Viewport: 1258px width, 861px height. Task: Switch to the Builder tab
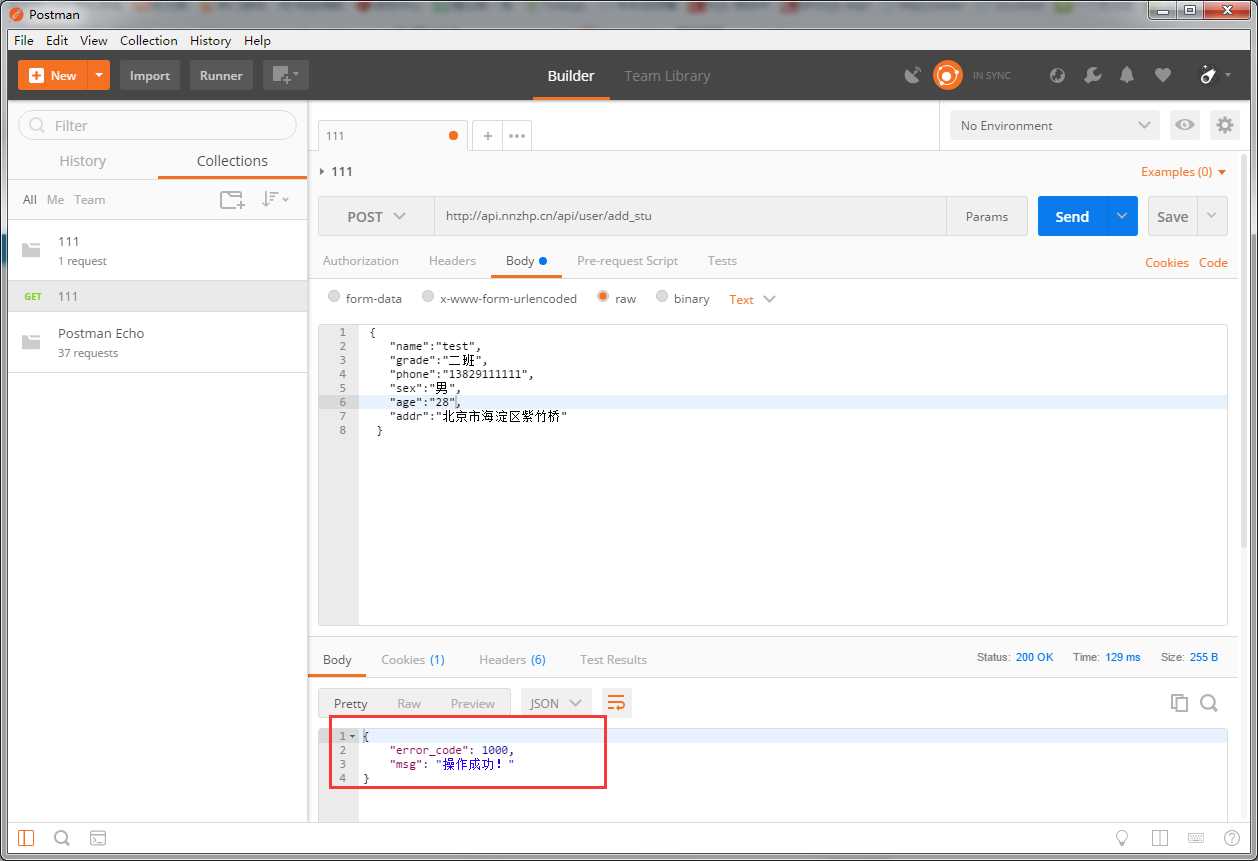[x=571, y=76]
